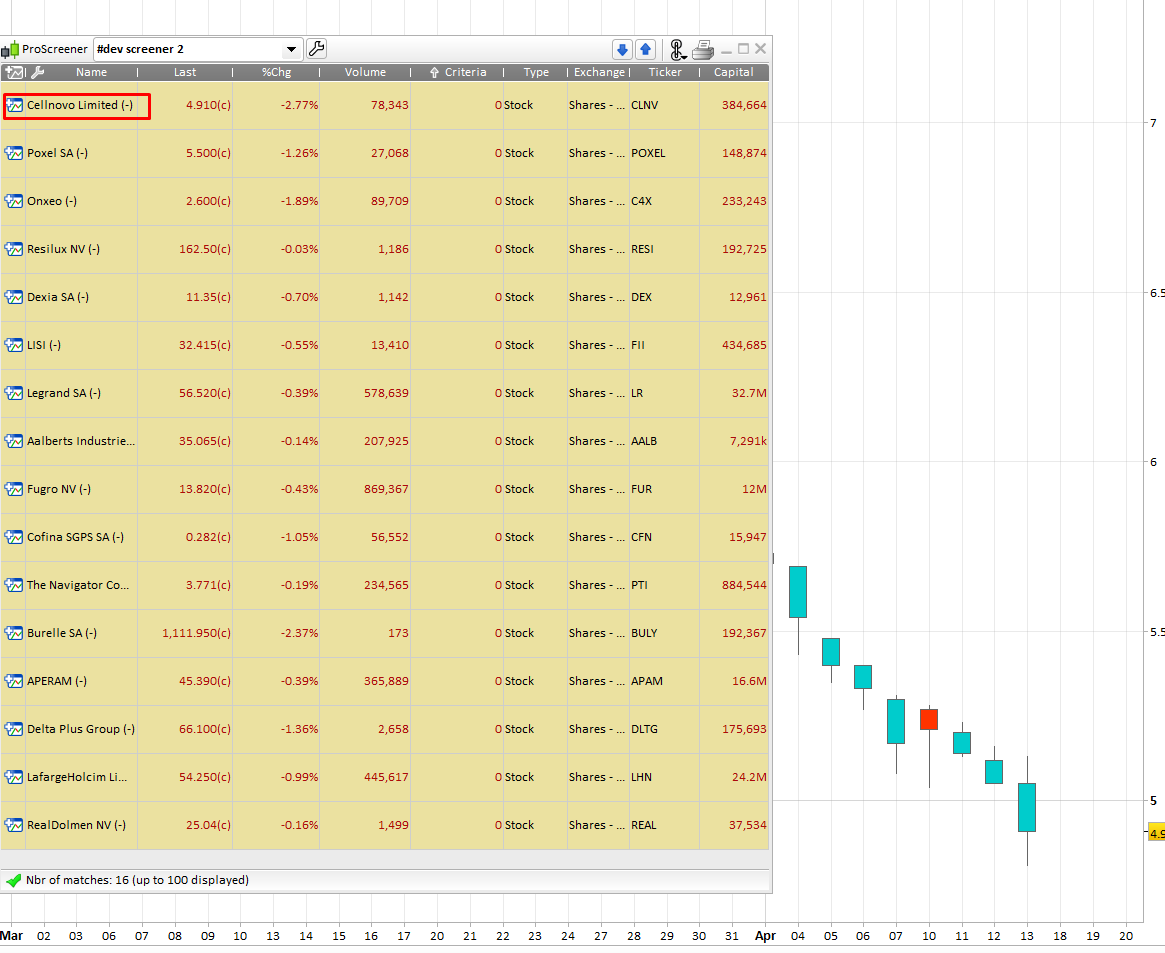1165x953 pixels.
Task: Sort by the Capital column header
Action: click(733, 72)
